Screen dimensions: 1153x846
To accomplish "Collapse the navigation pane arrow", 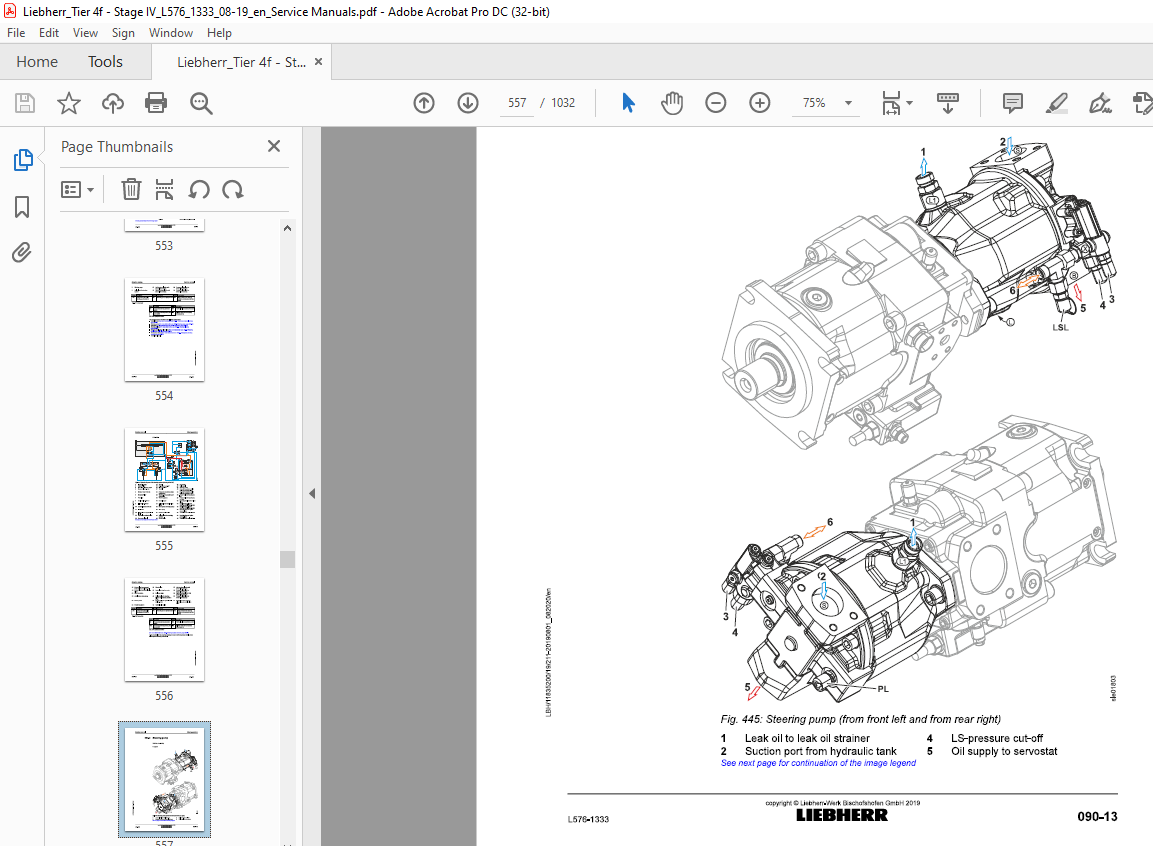I will [x=312, y=493].
